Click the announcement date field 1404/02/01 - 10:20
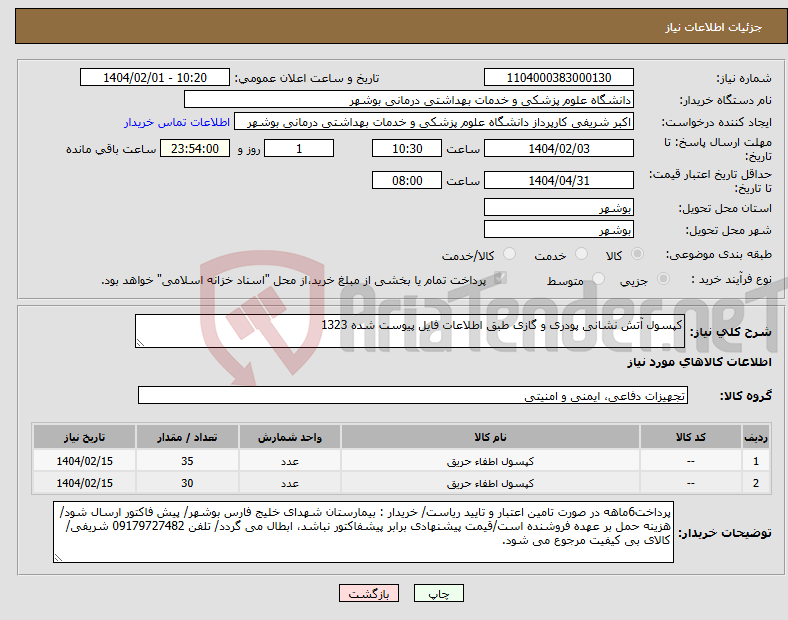Image resolution: width=788 pixels, height=620 pixels. [x=155, y=78]
